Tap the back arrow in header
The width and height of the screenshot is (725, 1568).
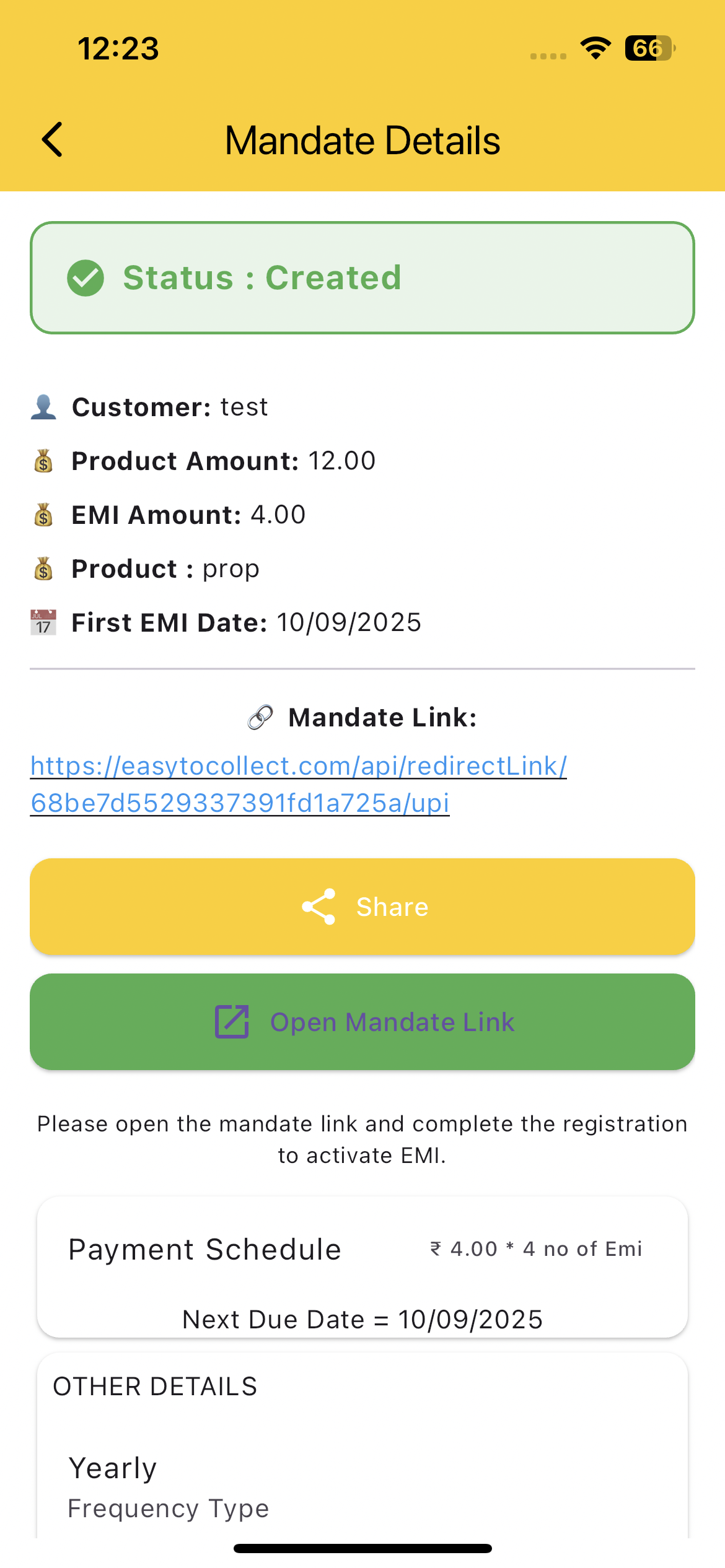click(x=53, y=139)
